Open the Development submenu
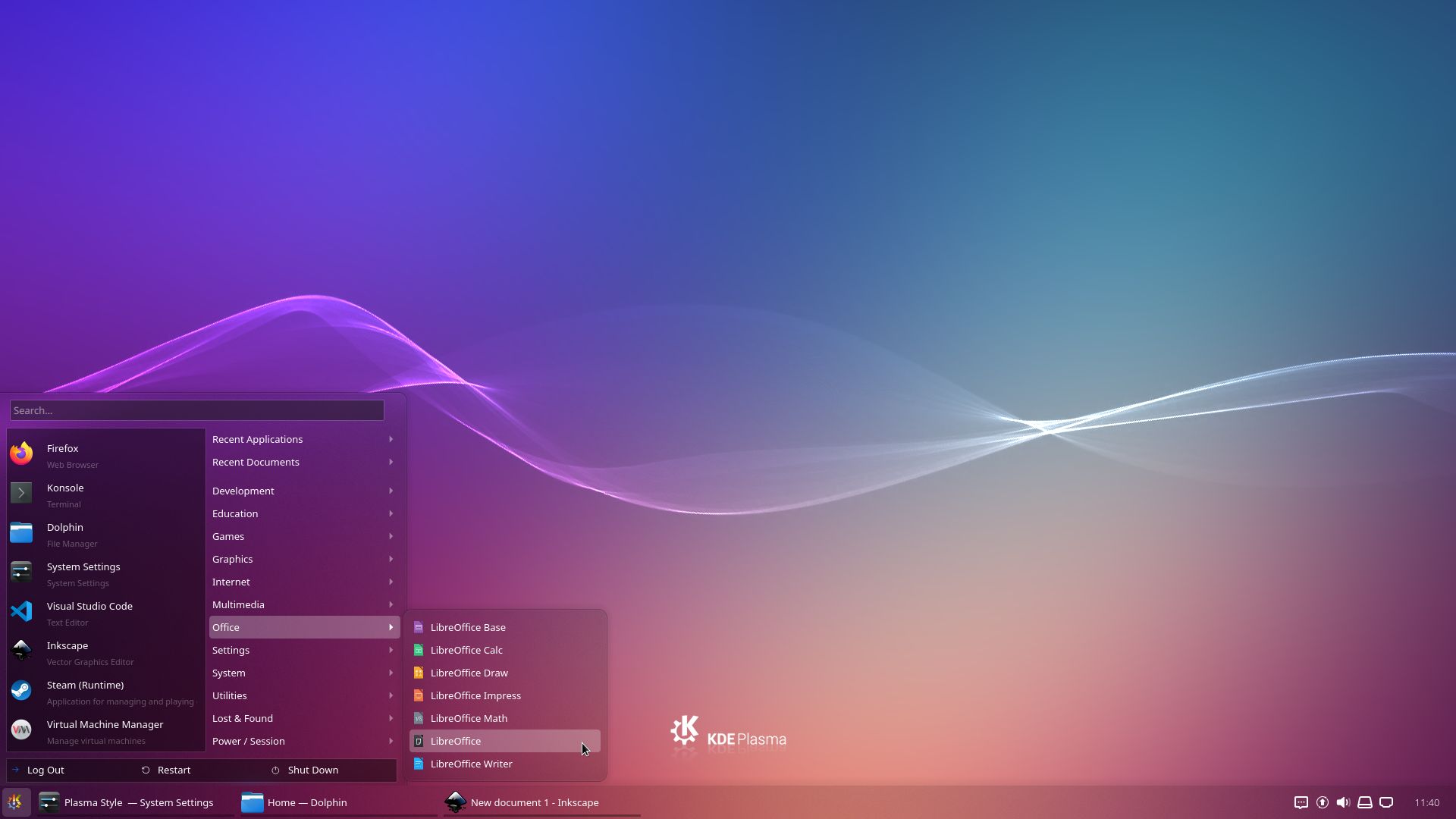This screenshot has width=1456, height=819. point(243,491)
